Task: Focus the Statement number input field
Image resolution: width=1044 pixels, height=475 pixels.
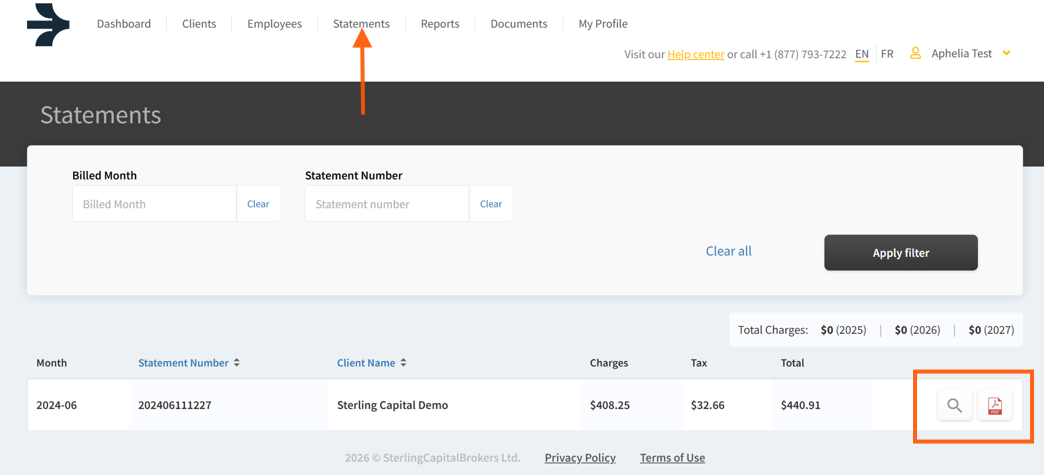Action: (386, 204)
